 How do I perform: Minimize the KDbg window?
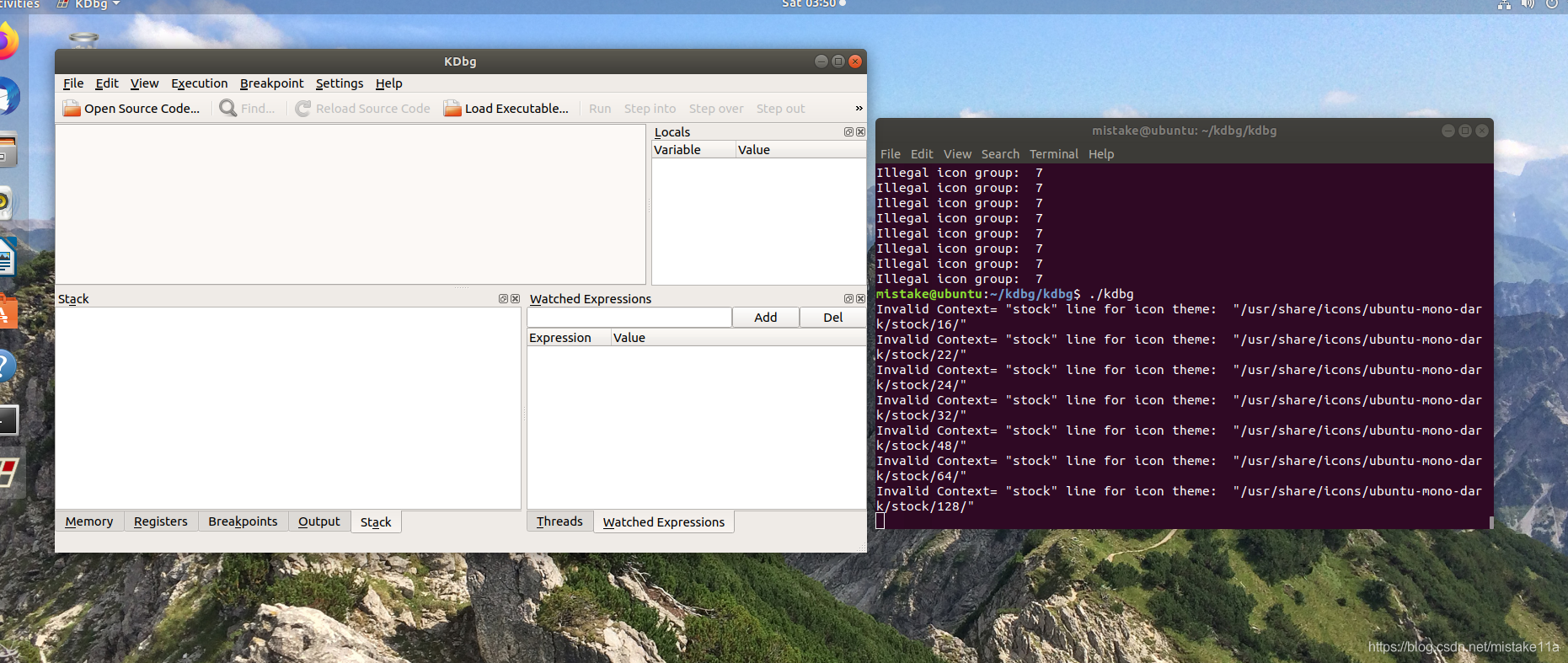tap(821, 61)
